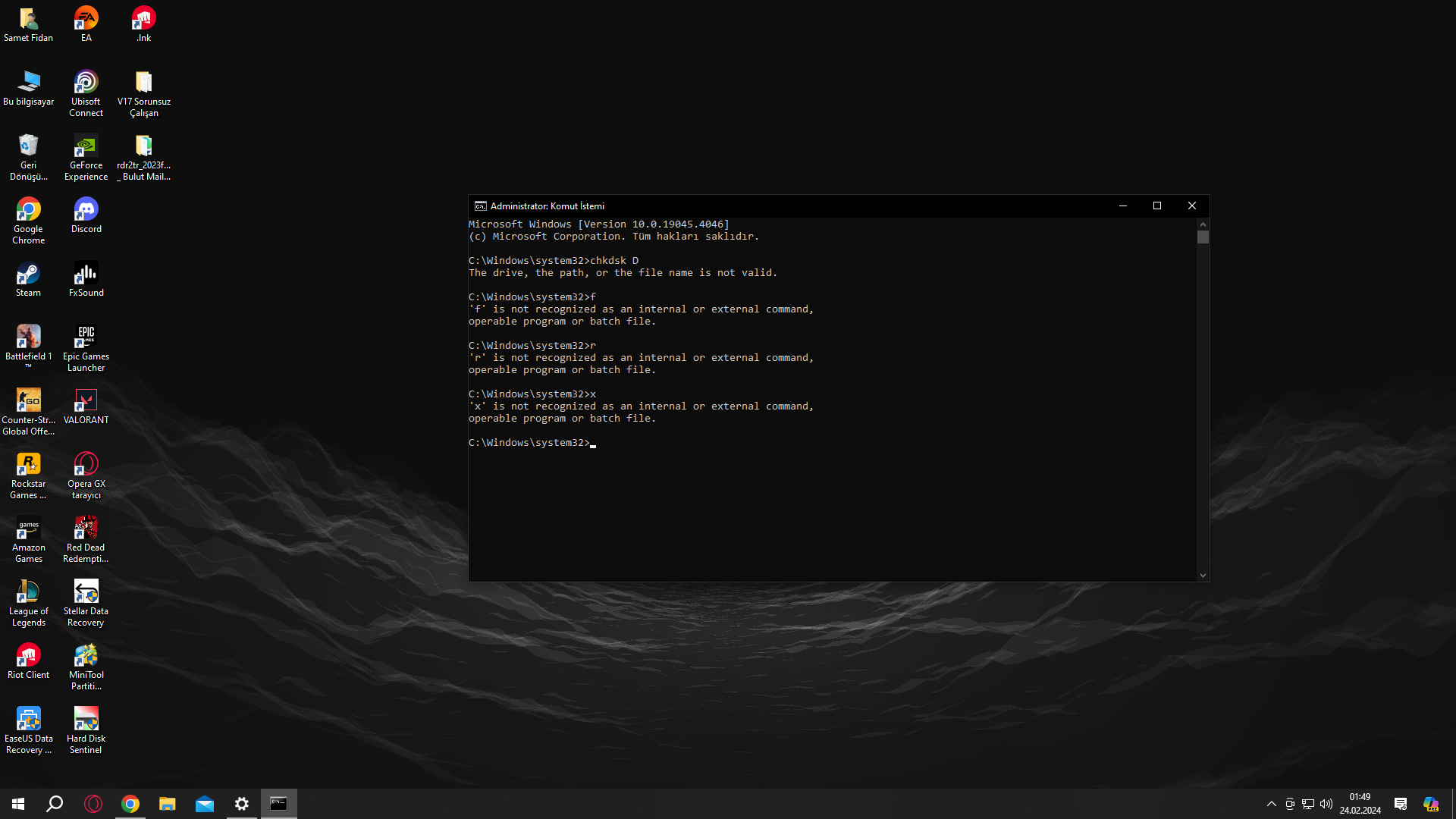Select the rdr2tr_2023f Bulut Mail folder
This screenshot has height=819, width=1456.
click(143, 158)
